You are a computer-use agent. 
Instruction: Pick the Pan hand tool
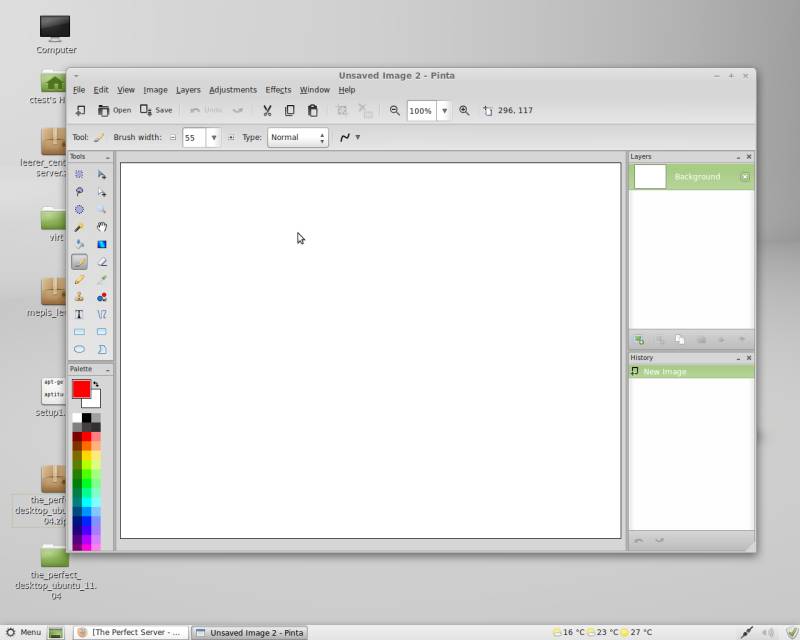102,227
